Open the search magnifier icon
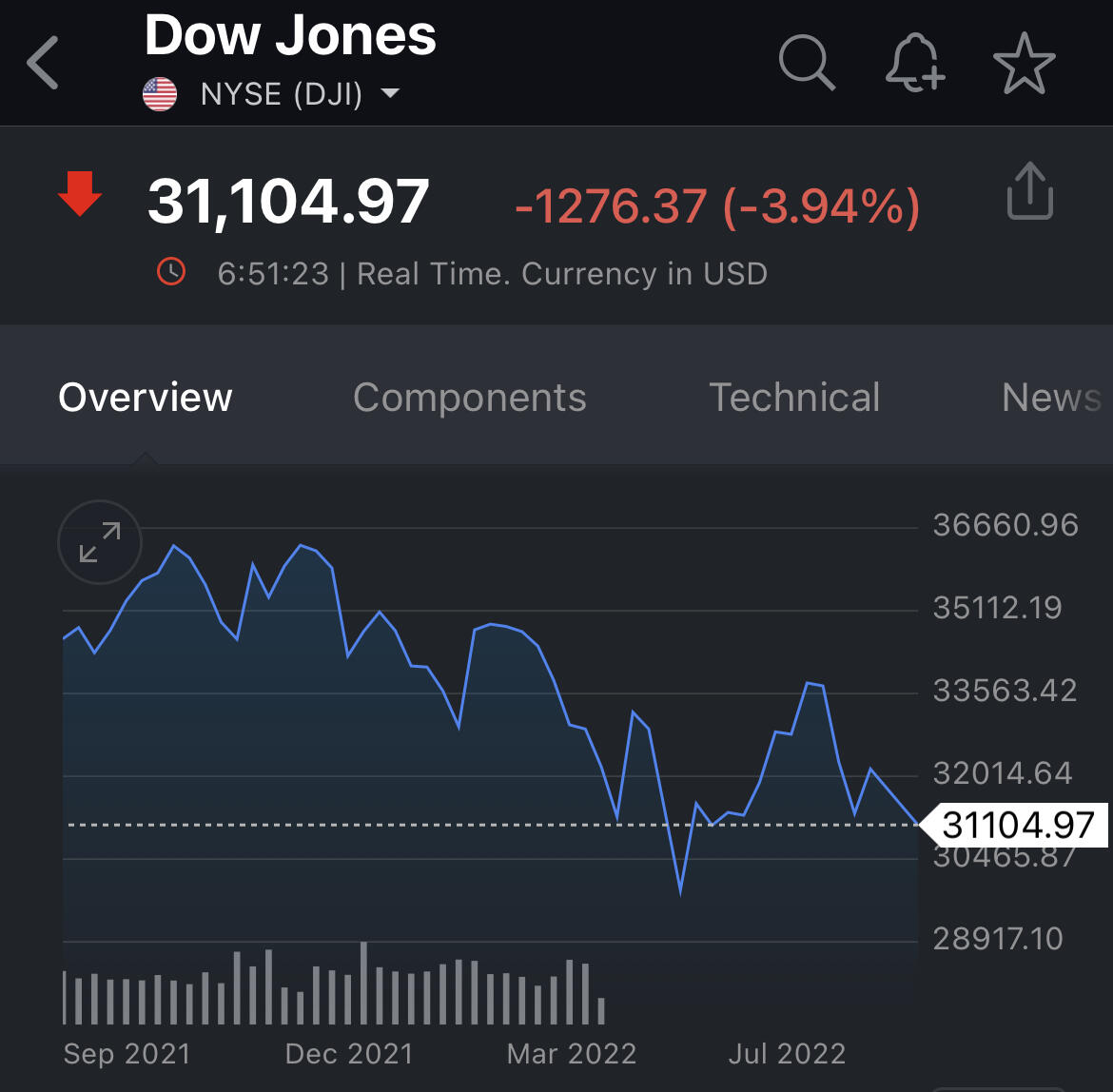Viewport: 1113px width, 1092px height. 807,63
